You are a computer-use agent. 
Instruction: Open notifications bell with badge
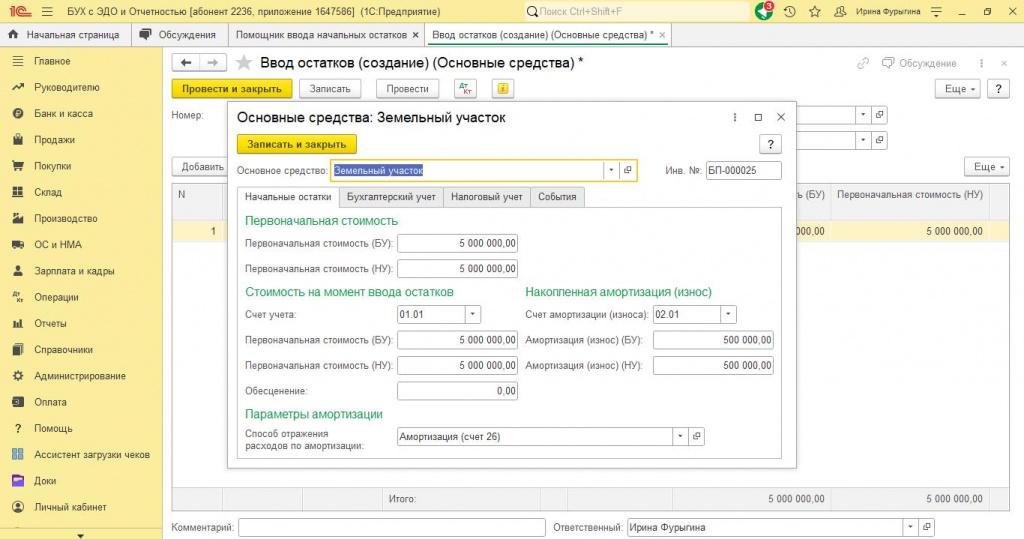pyautogui.click(x=764, y=11)
